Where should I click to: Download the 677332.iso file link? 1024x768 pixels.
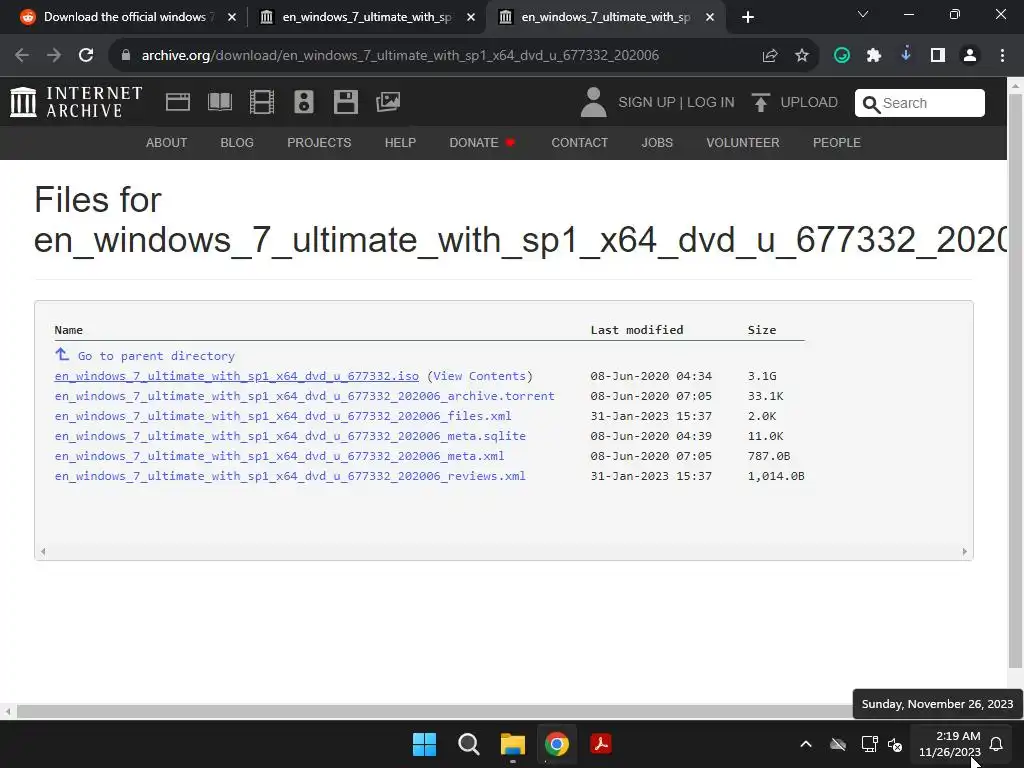tap(236, 376)
